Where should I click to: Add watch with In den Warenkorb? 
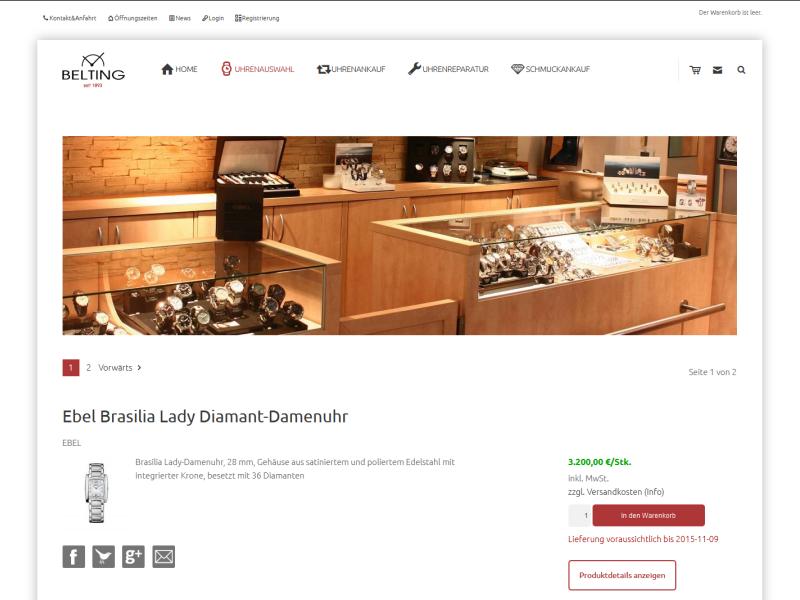tap(648, 515)
